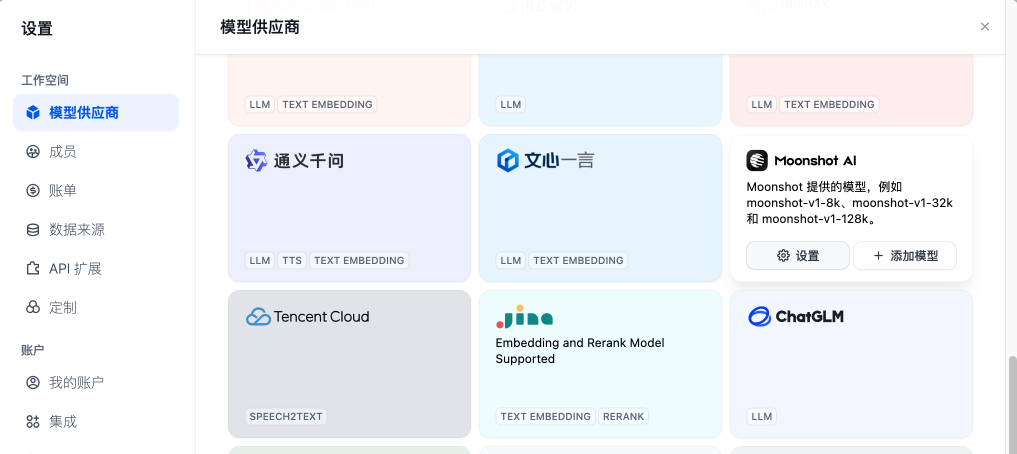
Task: Select the 文心一言 provider card
Action: (600, 208)
